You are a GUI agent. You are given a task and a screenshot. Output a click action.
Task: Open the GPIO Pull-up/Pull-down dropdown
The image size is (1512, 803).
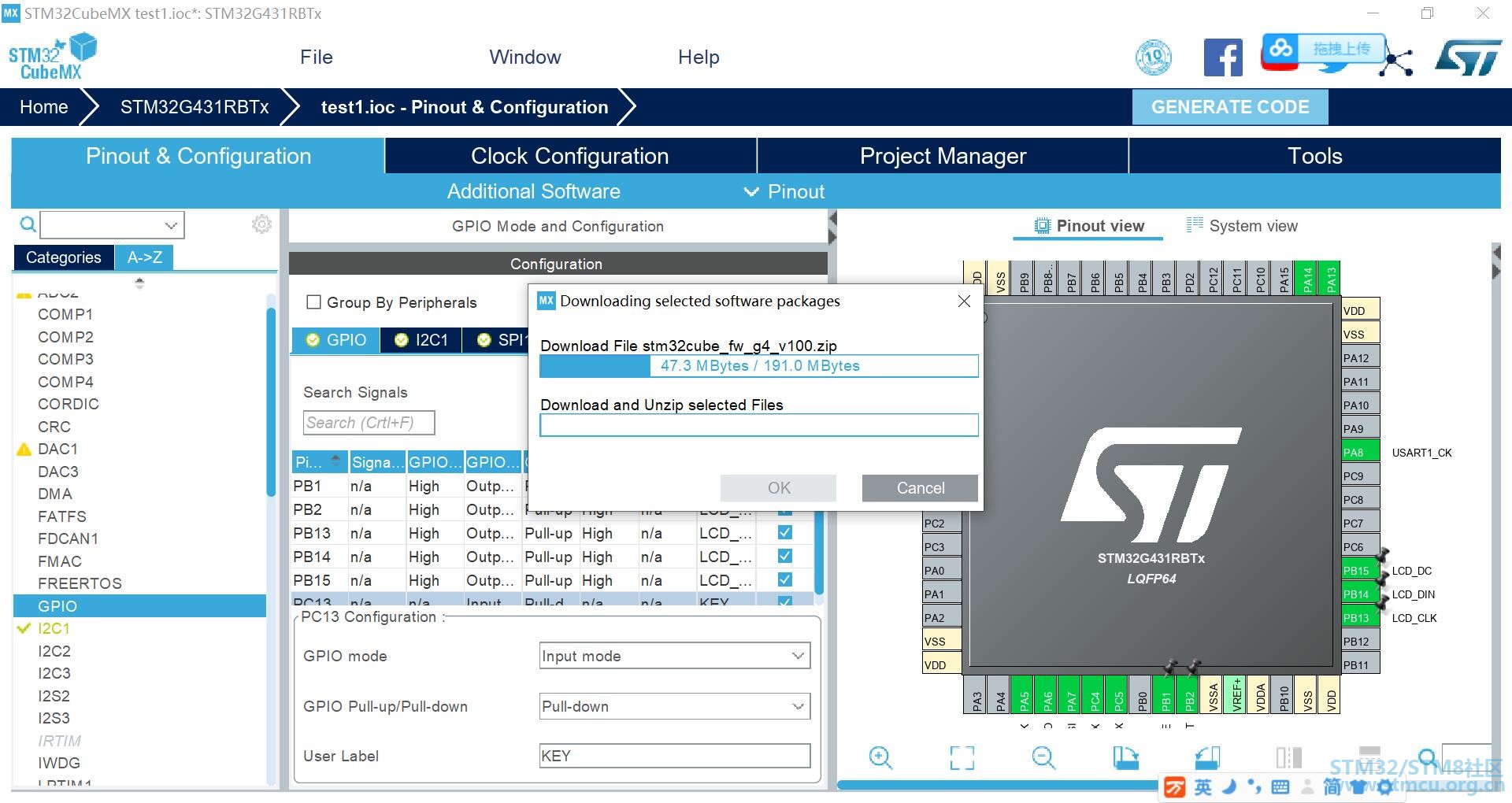click(675, 706)
